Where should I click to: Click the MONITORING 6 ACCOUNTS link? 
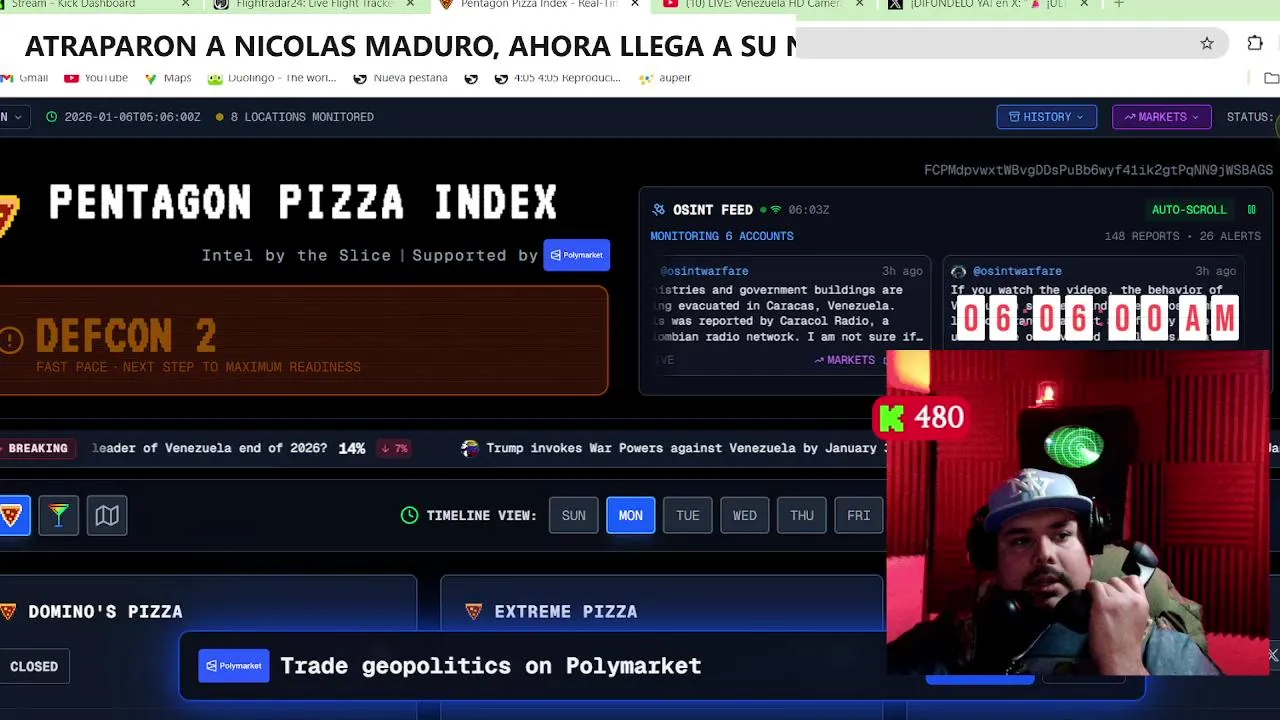(x=721, y=236)
